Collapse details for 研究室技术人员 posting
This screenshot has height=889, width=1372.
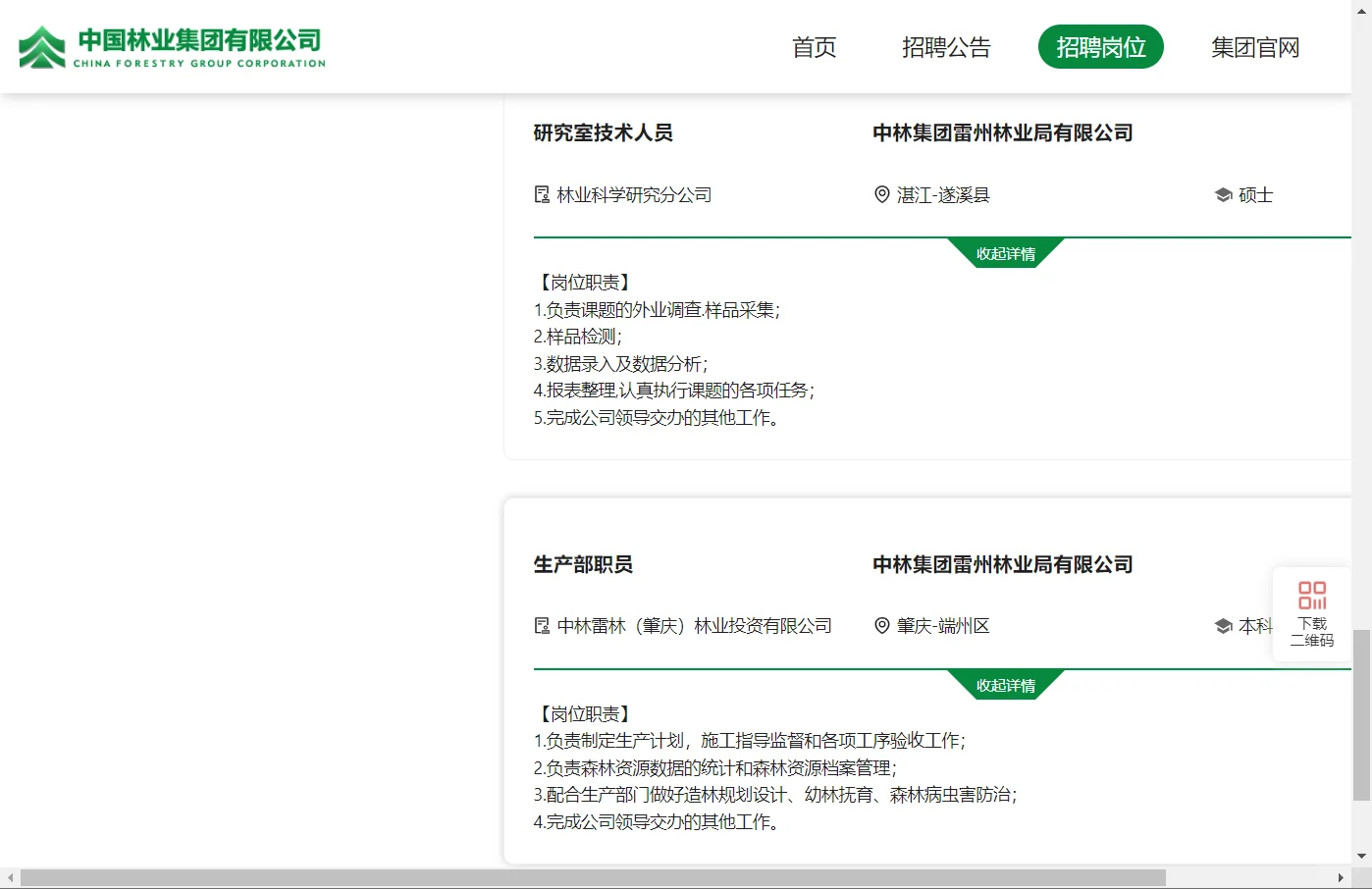click(1006, 253)
